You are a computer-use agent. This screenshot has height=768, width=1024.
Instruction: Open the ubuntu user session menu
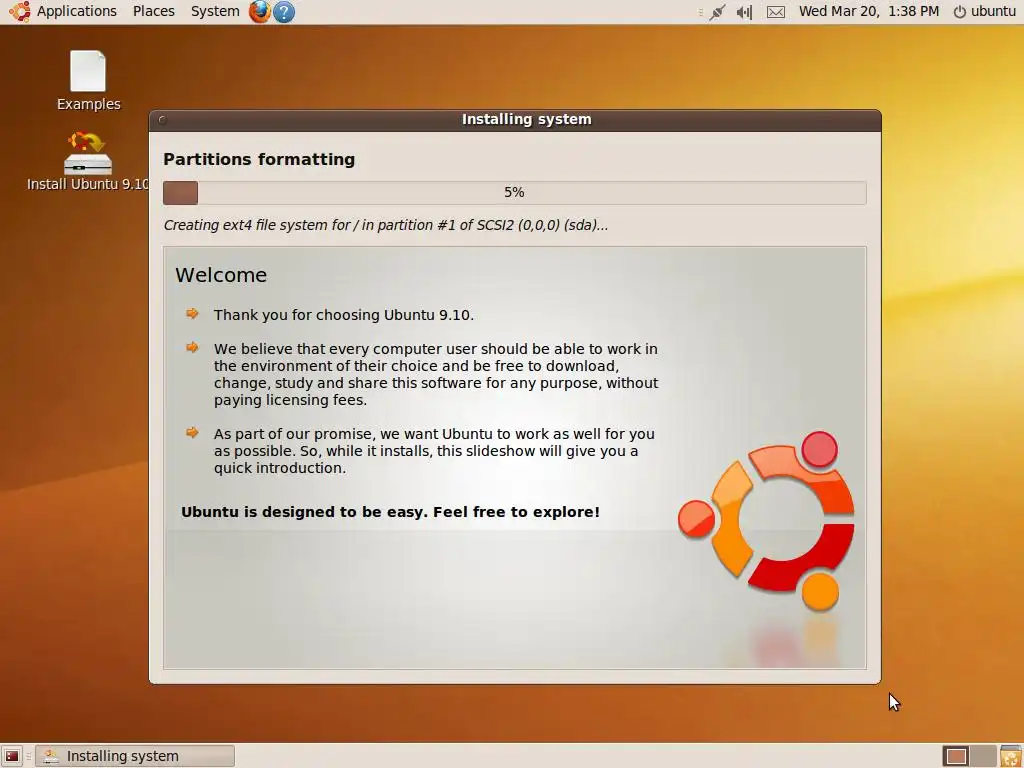(993, 11)
